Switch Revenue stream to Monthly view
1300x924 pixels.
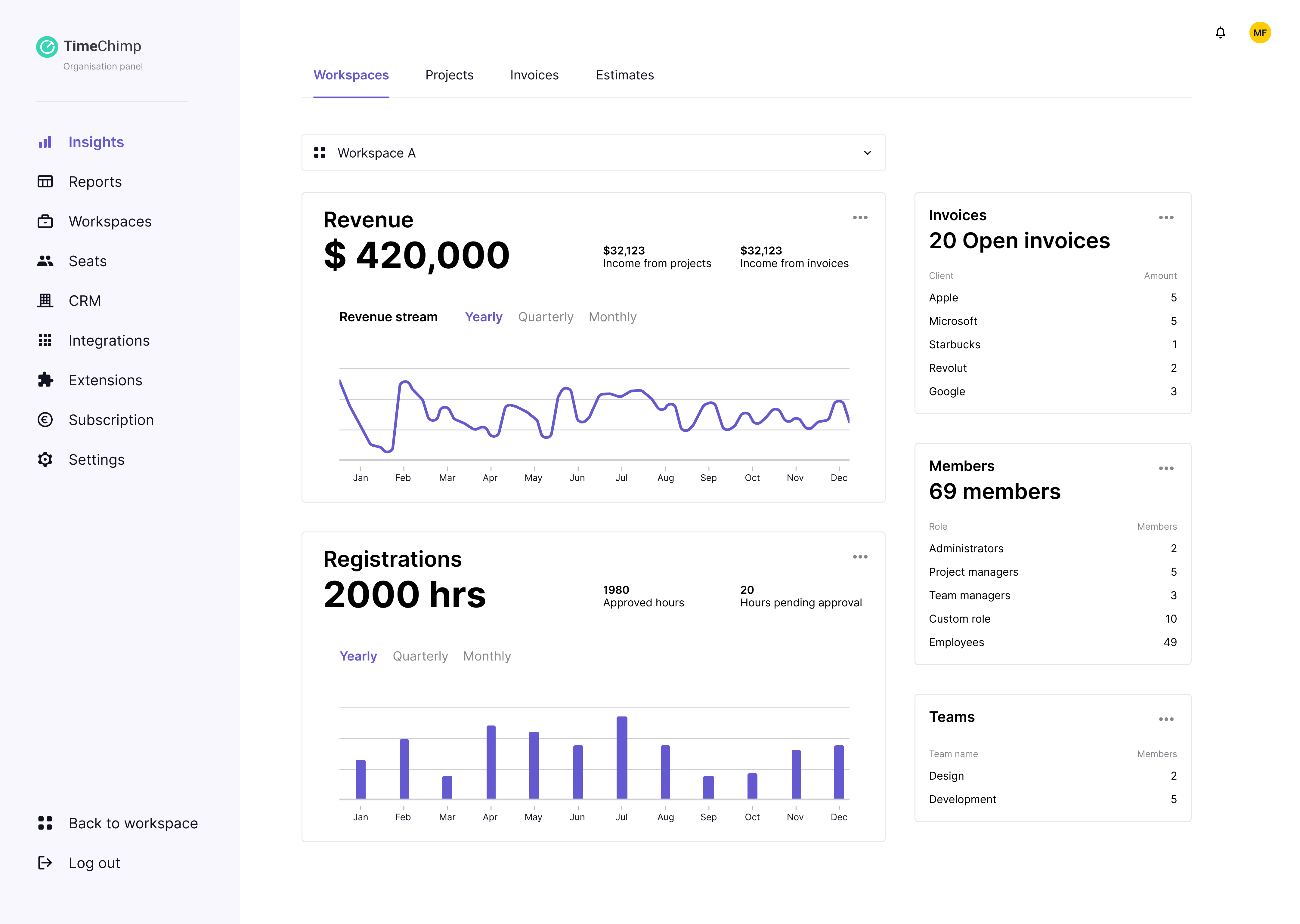tap(612, 317)
